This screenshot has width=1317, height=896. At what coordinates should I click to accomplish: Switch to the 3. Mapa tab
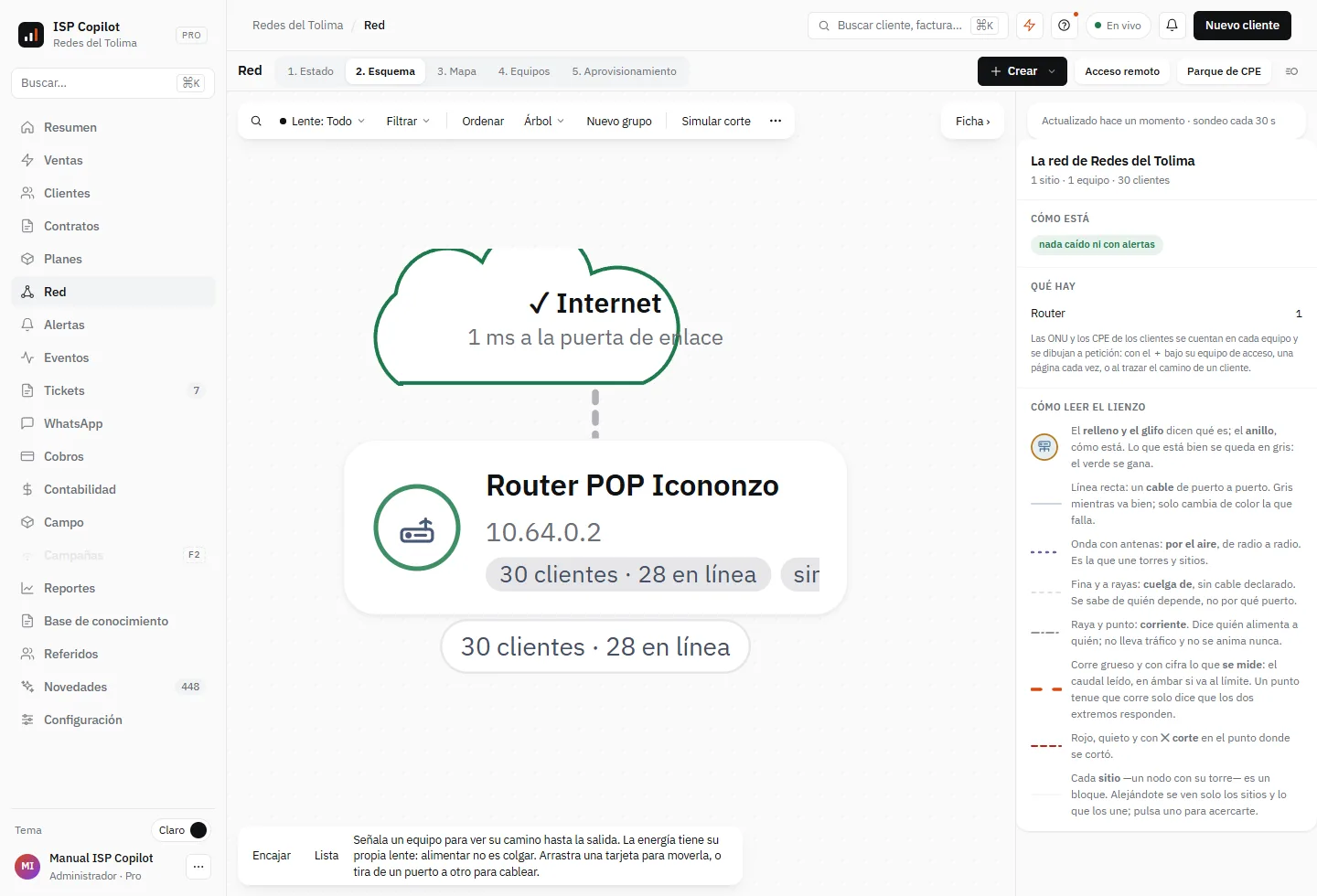point(456,71)
